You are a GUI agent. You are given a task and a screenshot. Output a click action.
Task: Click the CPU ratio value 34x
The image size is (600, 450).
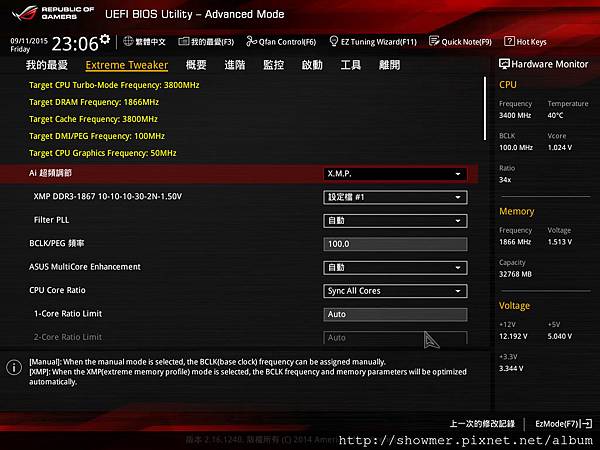[x=505, y=179]
